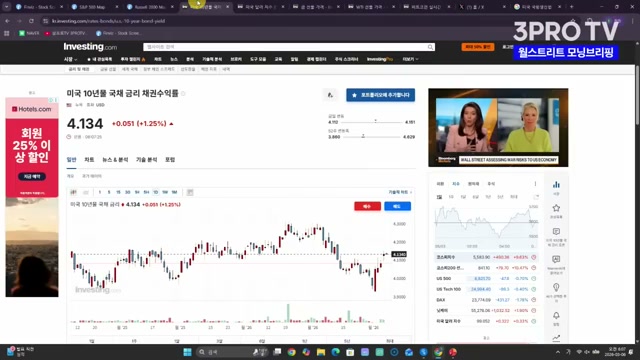Select the 15 minute chart interval
Screen dimensions: 640x360
tap(118, 192)
